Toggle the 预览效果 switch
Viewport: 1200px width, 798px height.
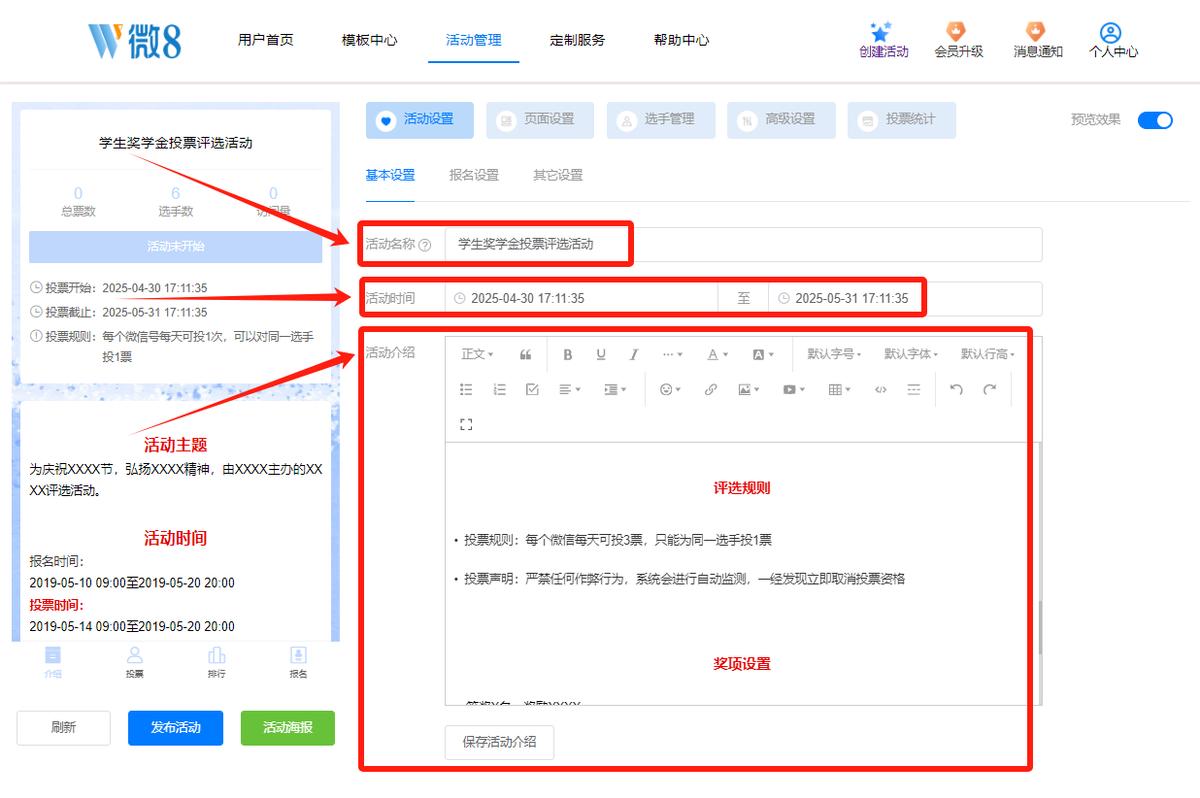click(1155, 119)
